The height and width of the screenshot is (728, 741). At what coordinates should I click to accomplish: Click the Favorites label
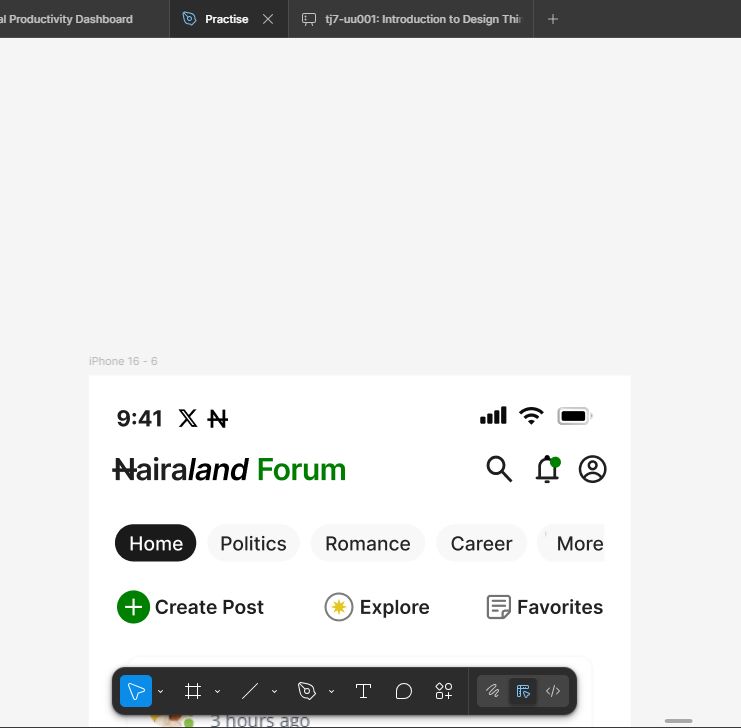(x=560, y=607)
